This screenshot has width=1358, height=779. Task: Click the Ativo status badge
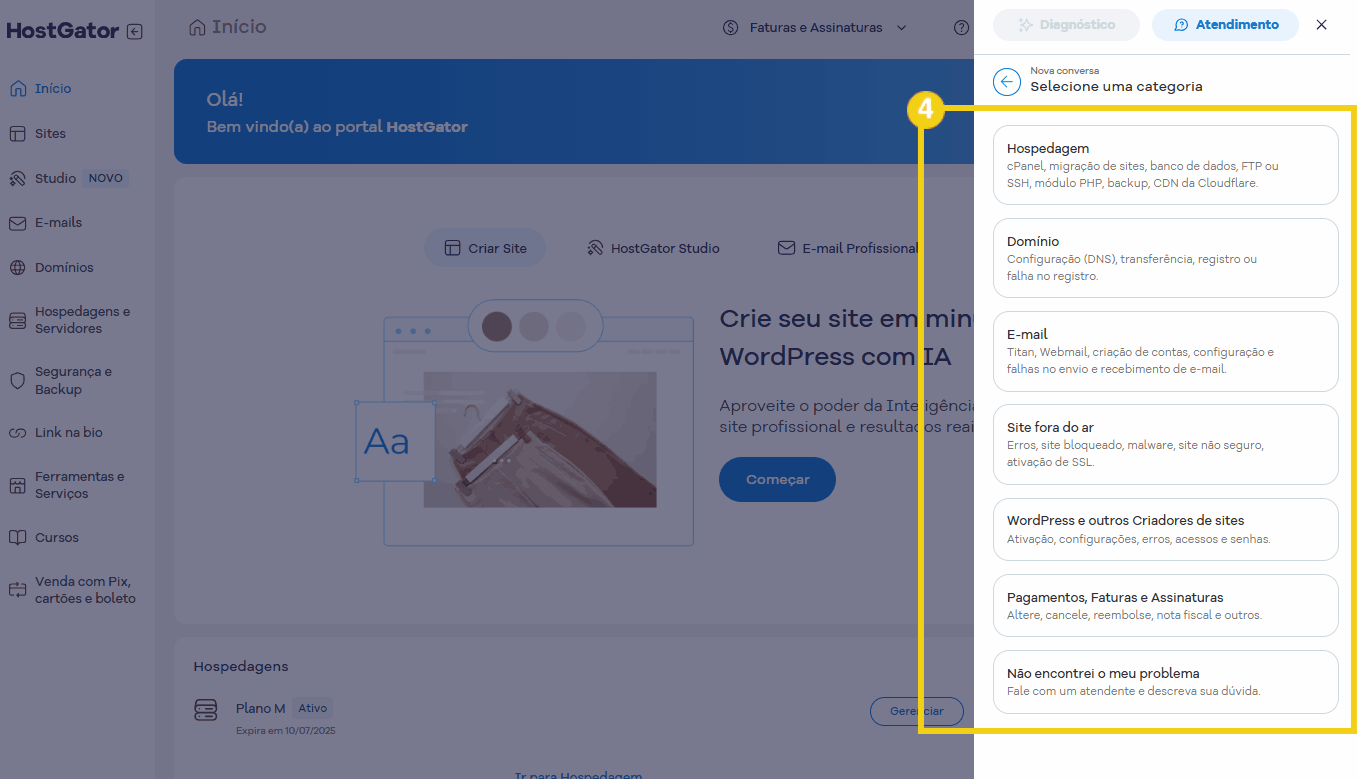[x=313, y=708]
